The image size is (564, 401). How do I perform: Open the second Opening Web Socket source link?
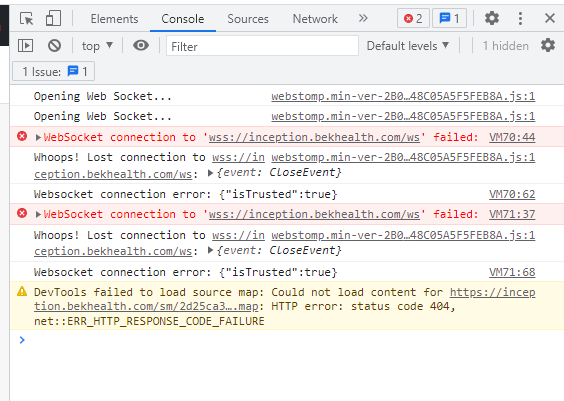point(403,116)
